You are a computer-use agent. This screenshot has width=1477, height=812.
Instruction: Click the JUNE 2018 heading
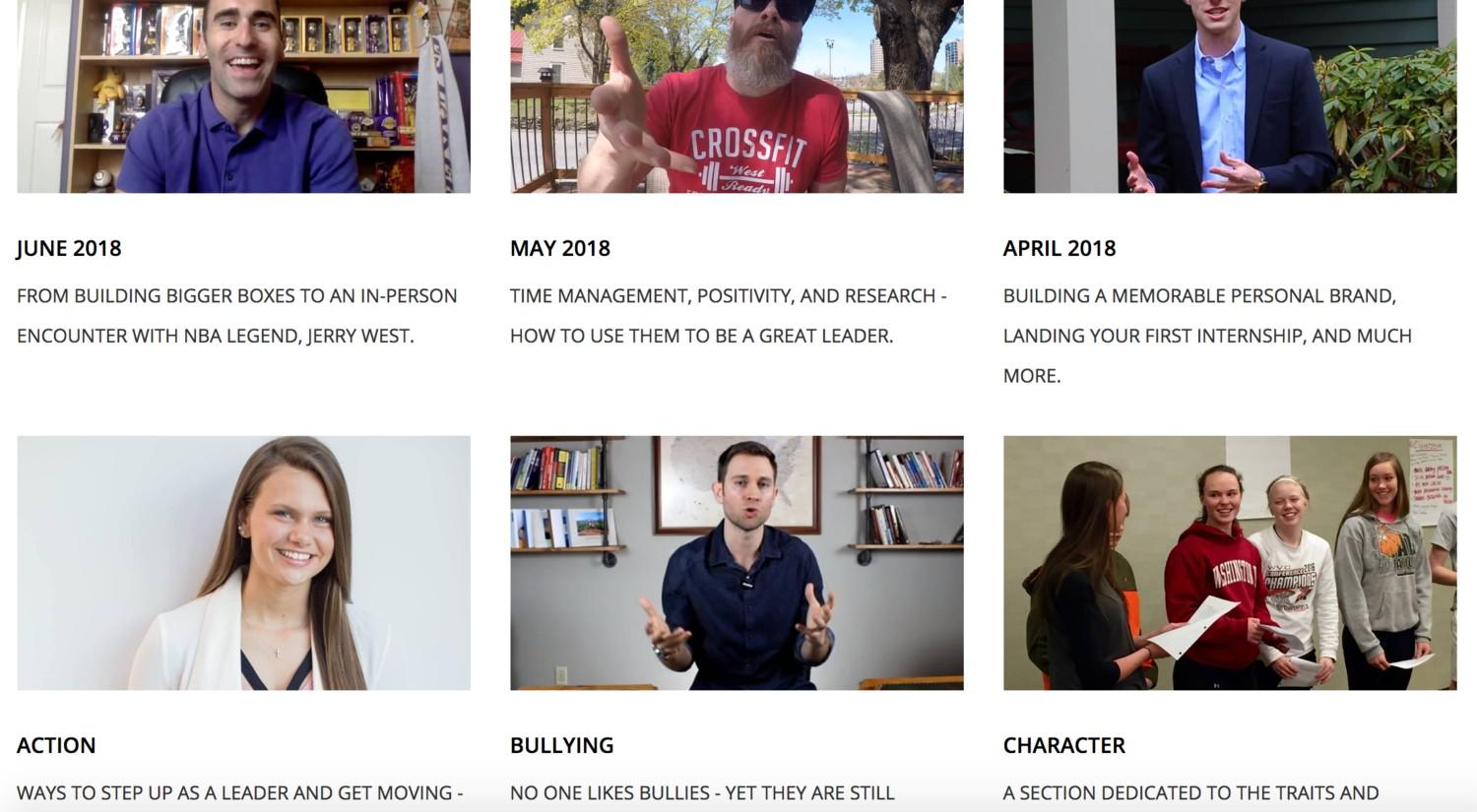[x=69, y=248]
